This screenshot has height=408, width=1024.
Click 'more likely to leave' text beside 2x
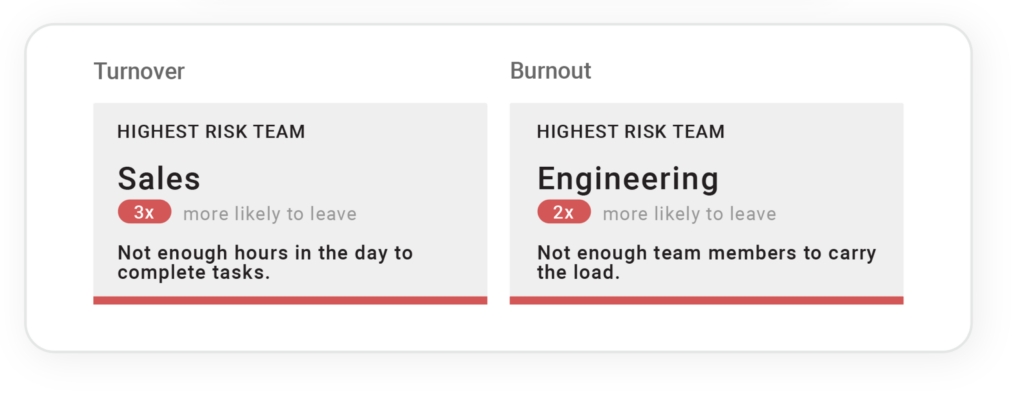pos(689,214)
